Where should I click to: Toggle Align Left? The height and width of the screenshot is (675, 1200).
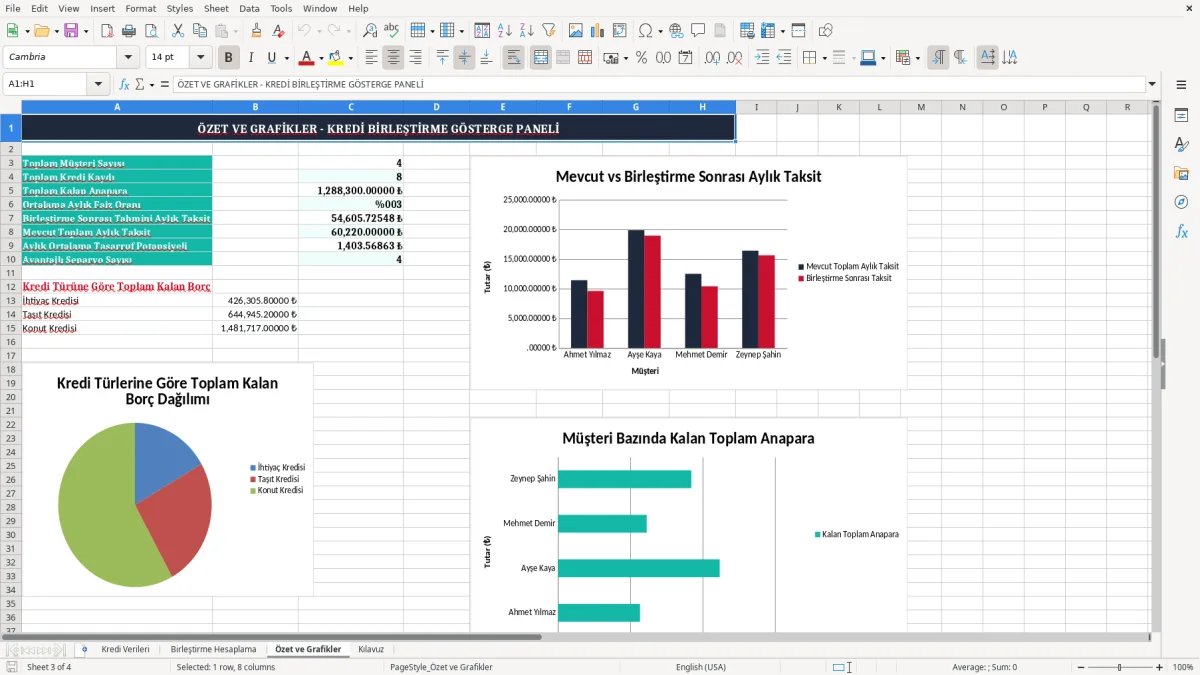(372, 58)
